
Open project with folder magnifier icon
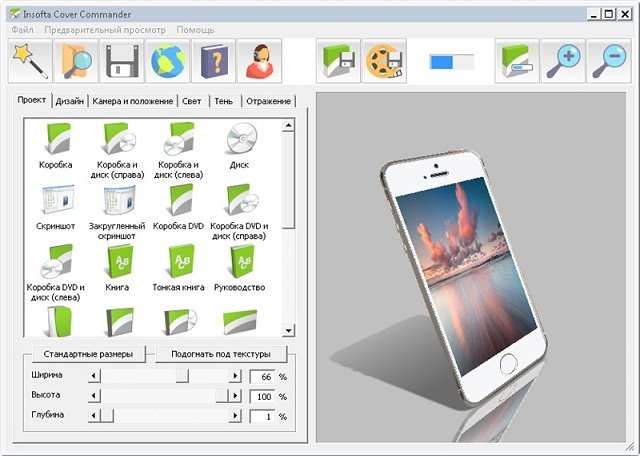tap(76, 61)
